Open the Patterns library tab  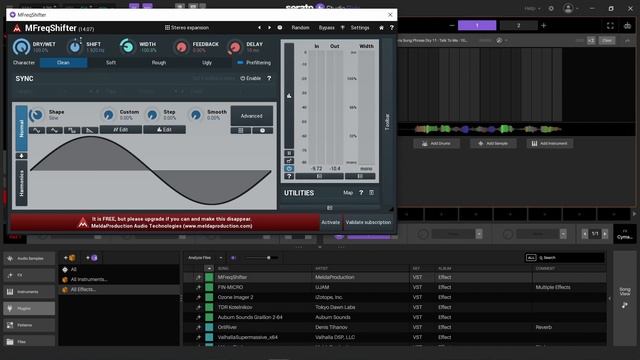pos(29,325)
